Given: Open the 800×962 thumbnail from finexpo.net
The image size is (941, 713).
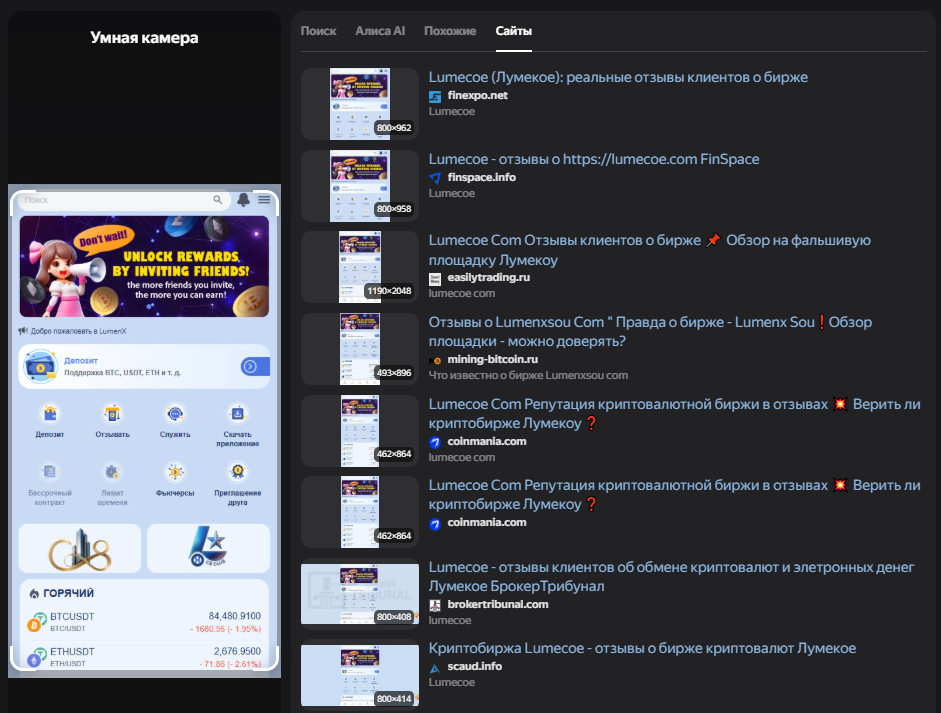Looking at the screenshot, I should 359,104.
